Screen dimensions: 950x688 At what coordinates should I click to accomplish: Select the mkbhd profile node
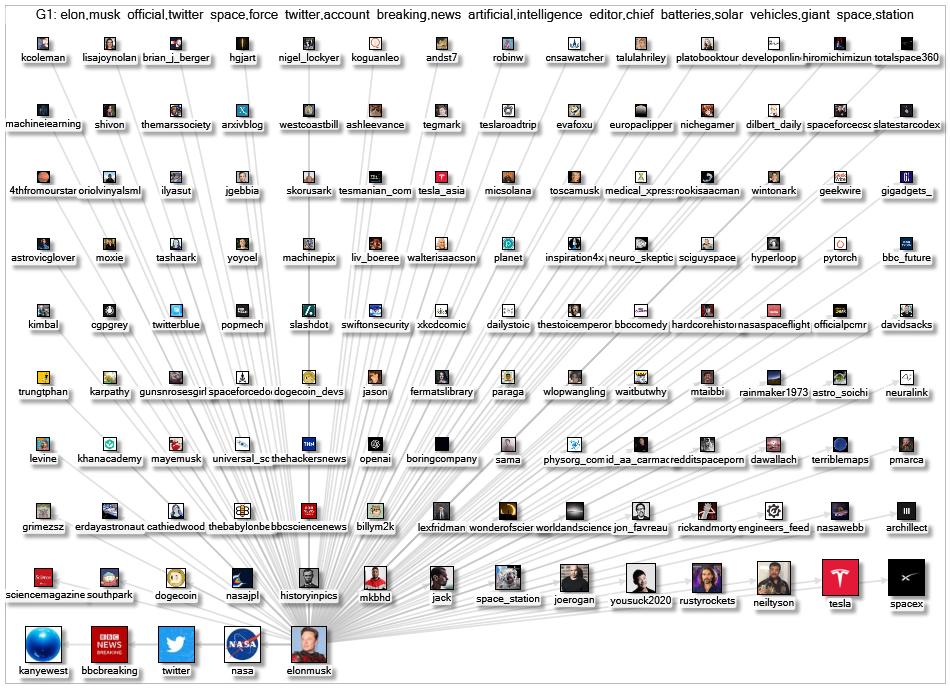pos(375,578)
